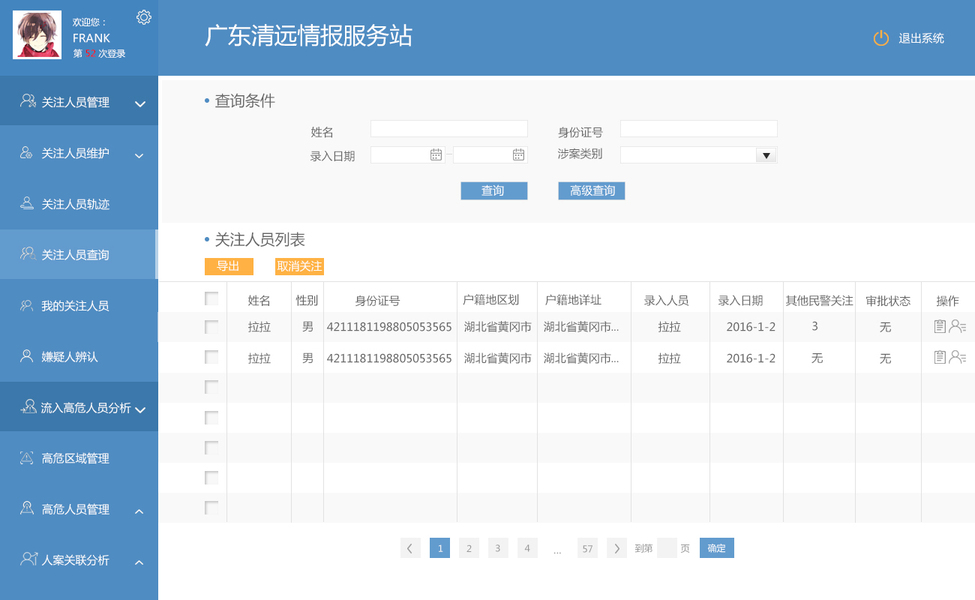The image size is (975, 600).
Task: Open the settings gear icon
Action: tap(144, 17)
